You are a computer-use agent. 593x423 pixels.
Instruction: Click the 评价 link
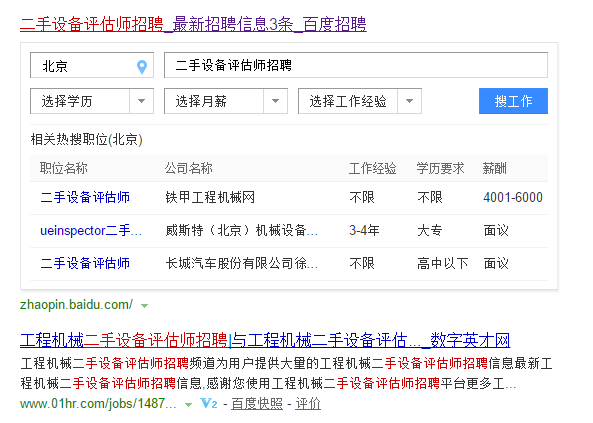pyautogui.click(x=308, y=404)
